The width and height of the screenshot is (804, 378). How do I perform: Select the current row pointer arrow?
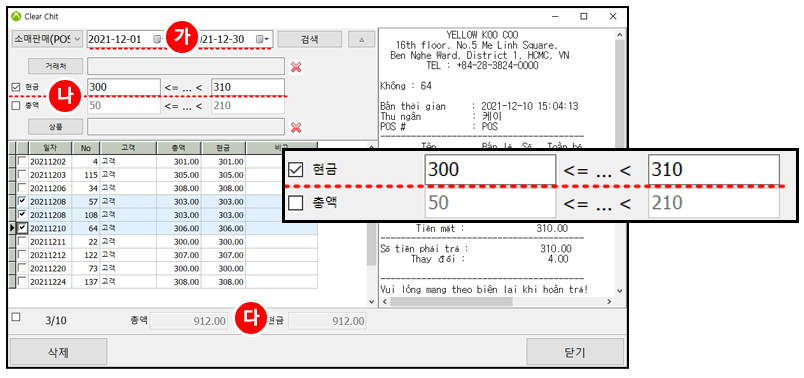pos(12,228)
